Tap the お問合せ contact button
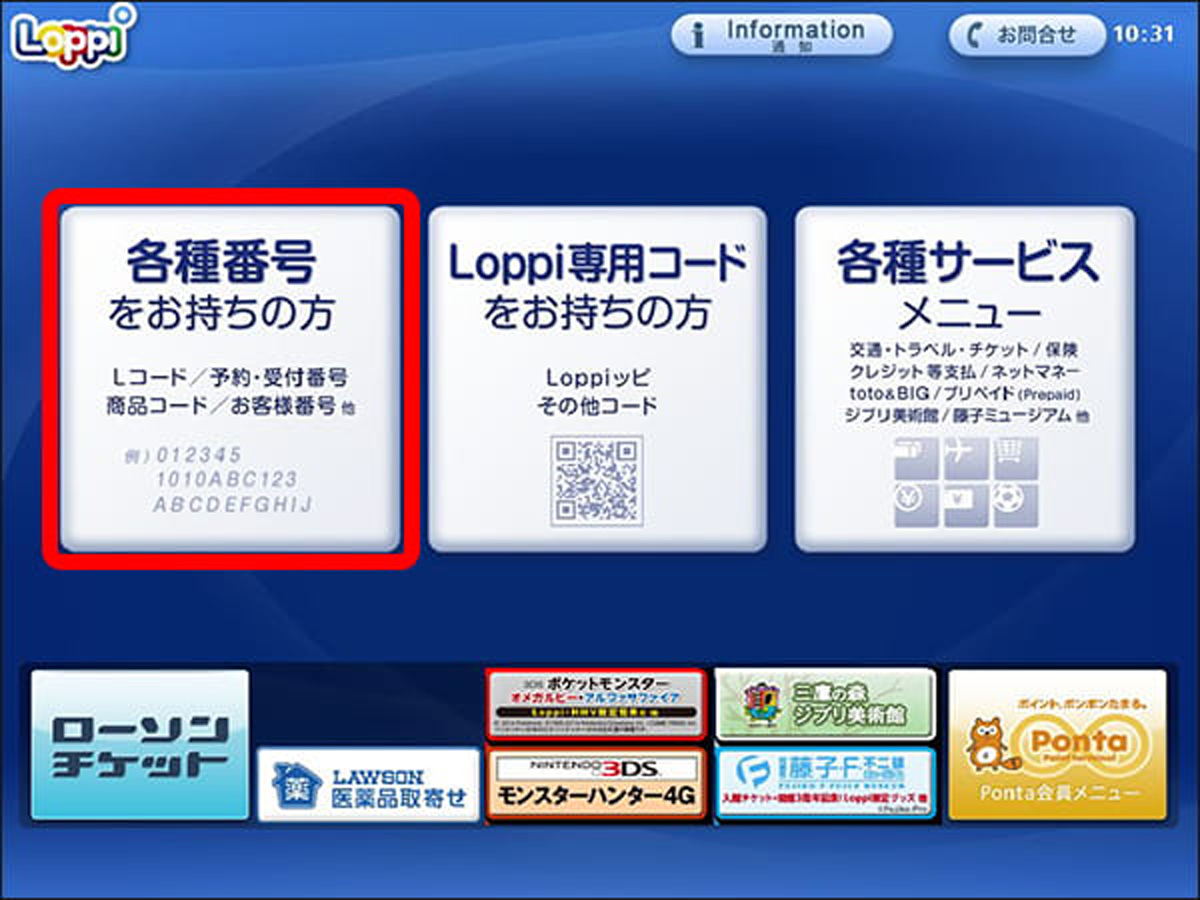Screen dimensions: 1200x900 (x=1027, y=34)
